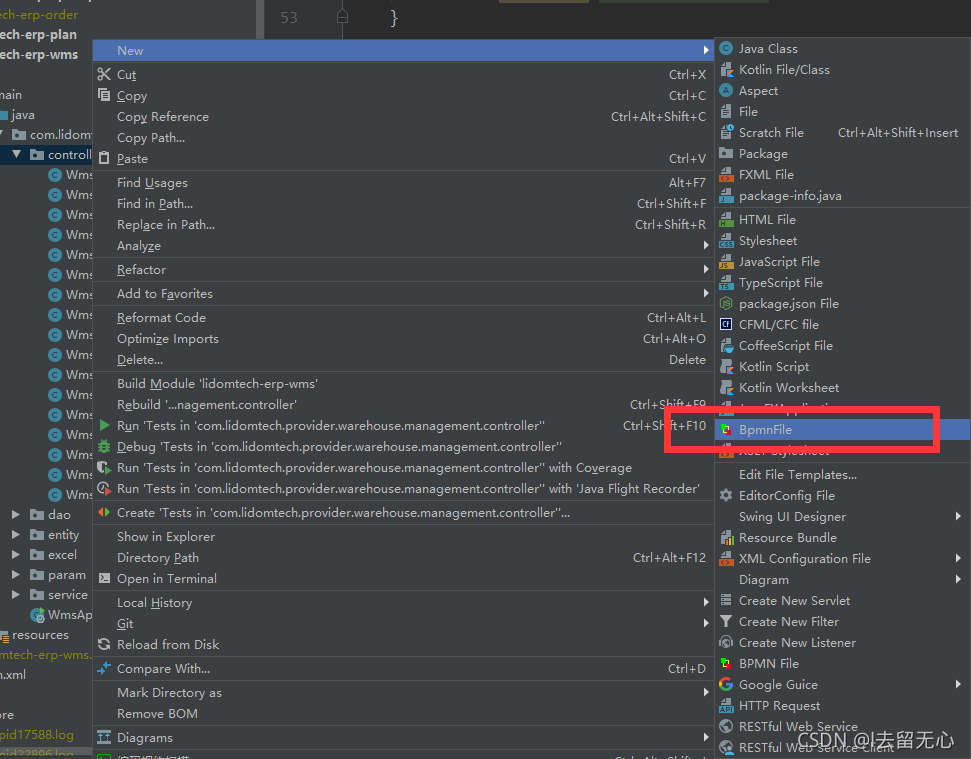Viewport: 971px width, 759px height.
Task: Choose the Resource Bundle icon
Action: 726,537
